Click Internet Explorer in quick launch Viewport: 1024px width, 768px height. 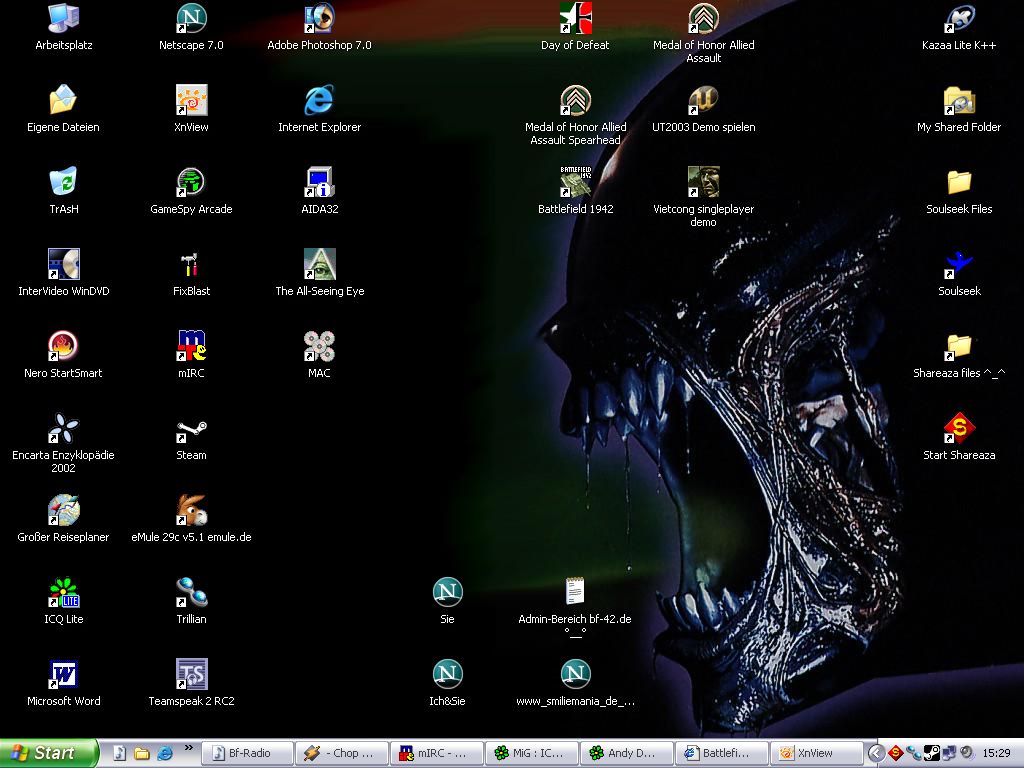(165, 754)
